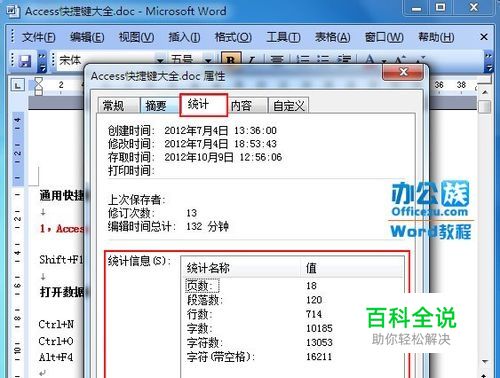Open the 五号 font size dropdown arrow
The width and height of the screenshot is (500, 378).
[208, 60]
